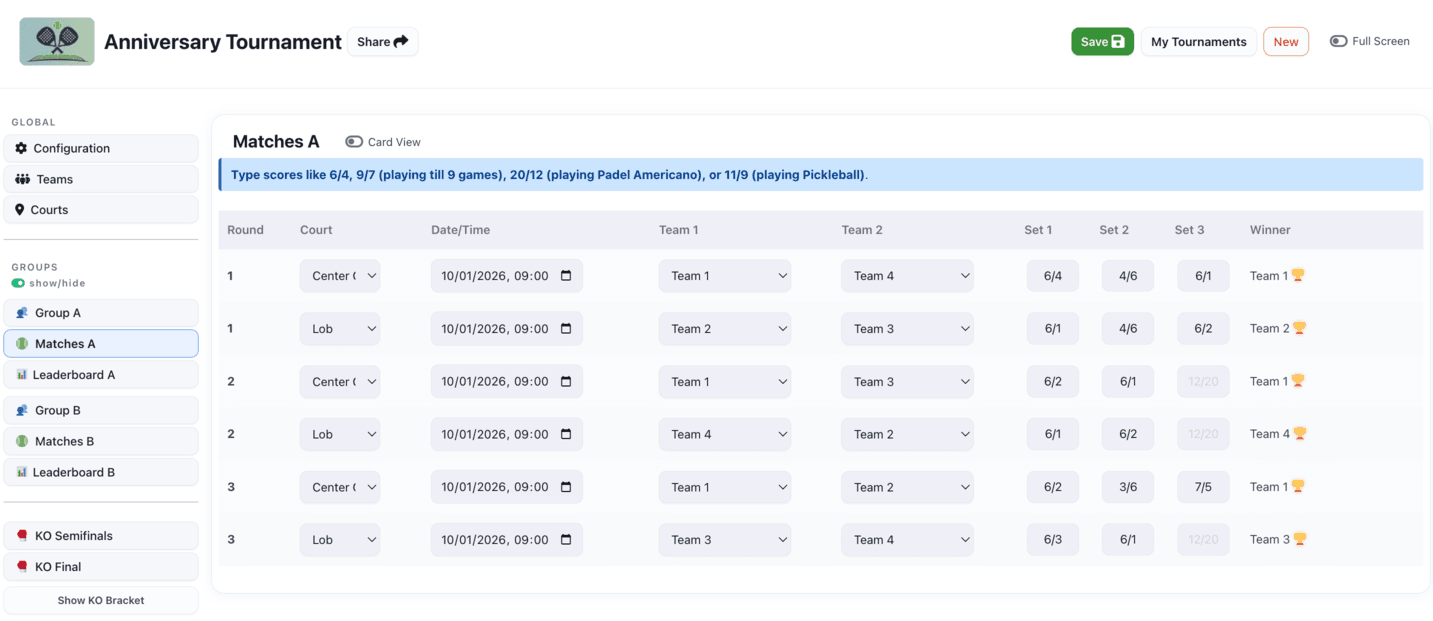Viewport: 1433px width, 621px height.
Task: Click the Show KO Bracket button
Action: [x=101, y=600]
